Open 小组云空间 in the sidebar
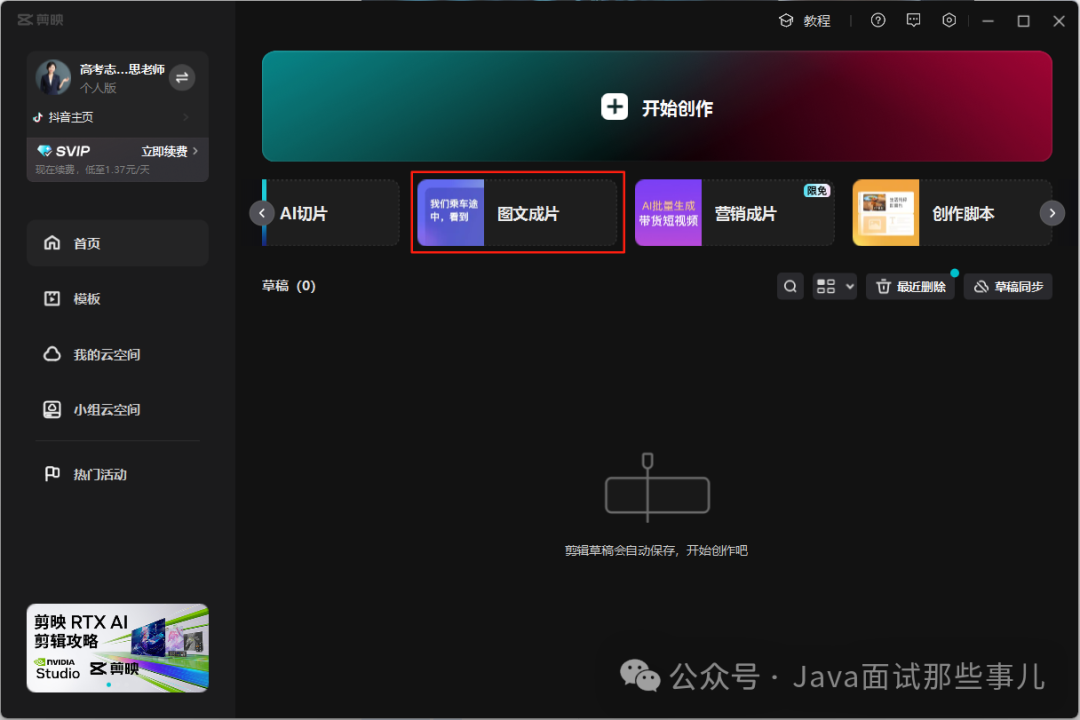This screenshot has width=1080, height=720. (x=118, y=409)
